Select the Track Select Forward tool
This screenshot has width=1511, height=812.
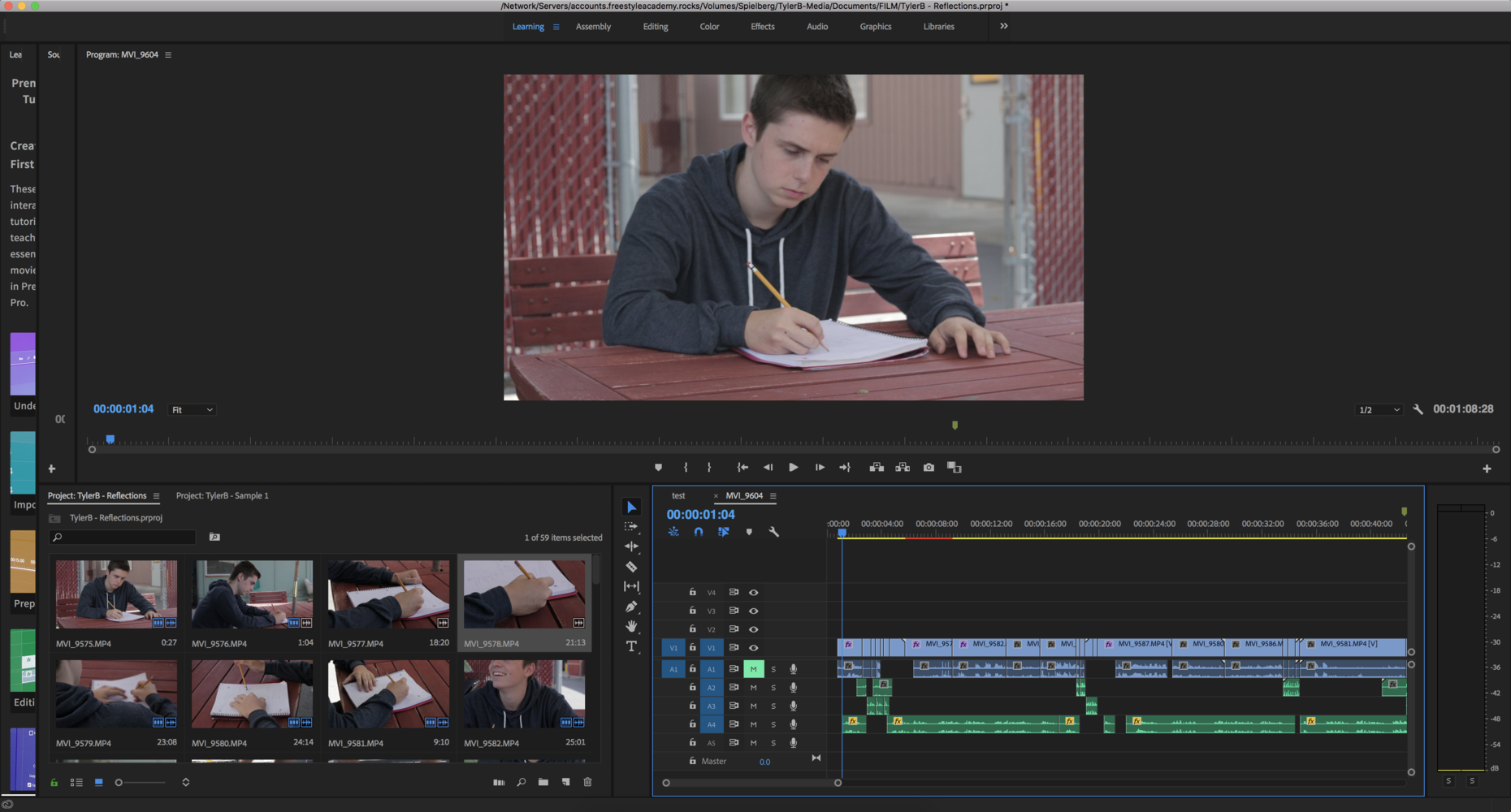click(x=631, y=527)
